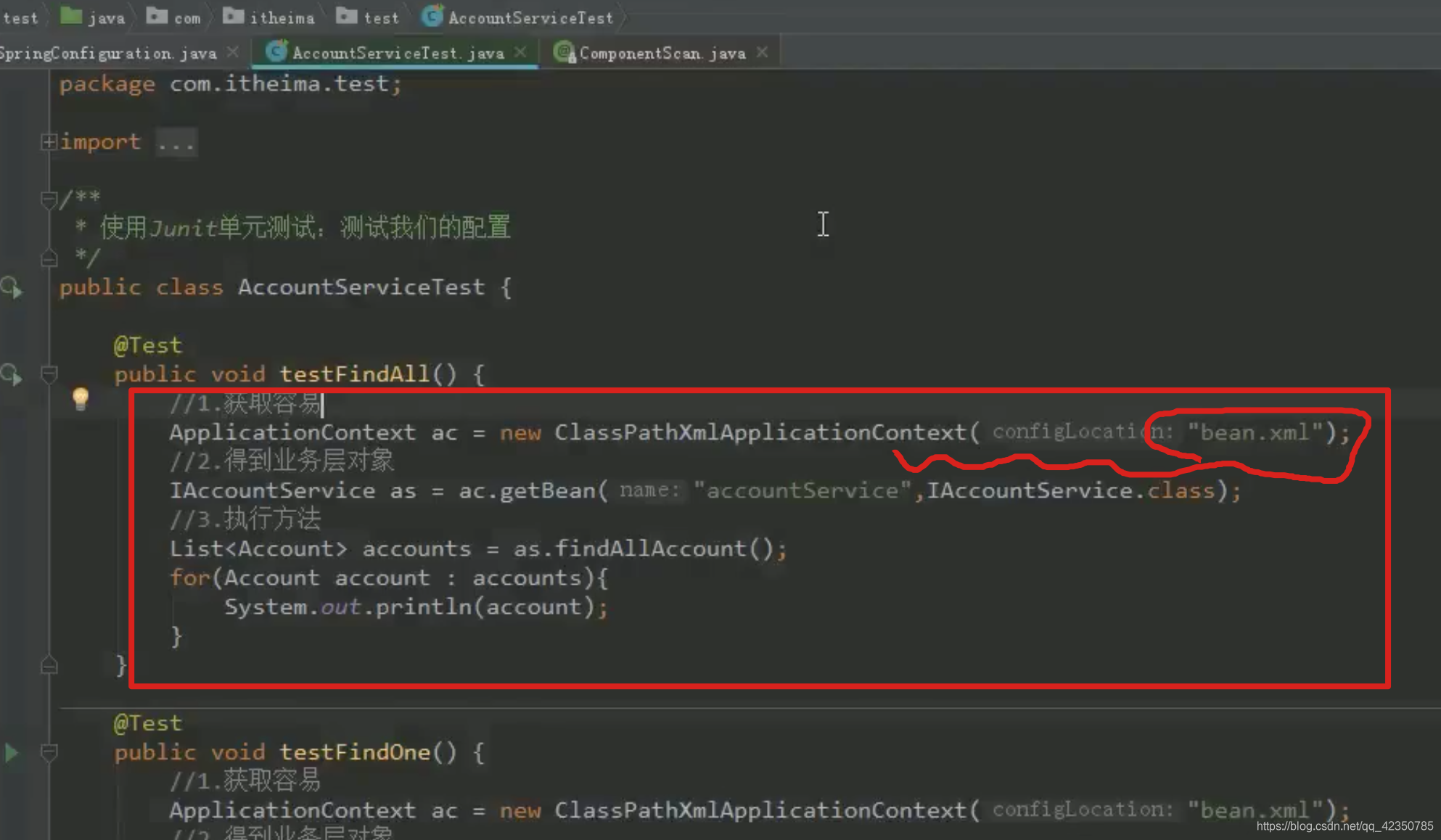The width and height of the screenshot is (1441, 840).
Task: Close the SpringConfiguration.java tab
Action: 233,52
